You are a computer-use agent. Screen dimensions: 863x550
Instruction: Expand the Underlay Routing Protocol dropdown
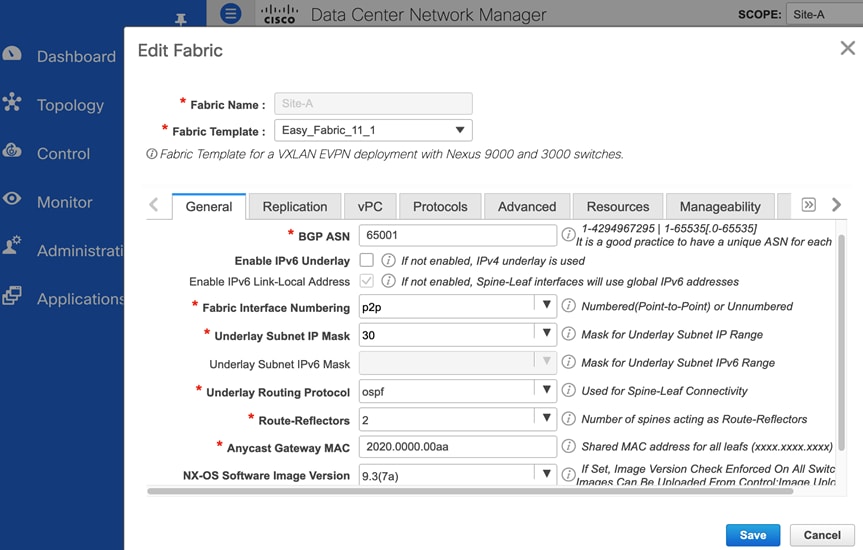pos(547,391)
